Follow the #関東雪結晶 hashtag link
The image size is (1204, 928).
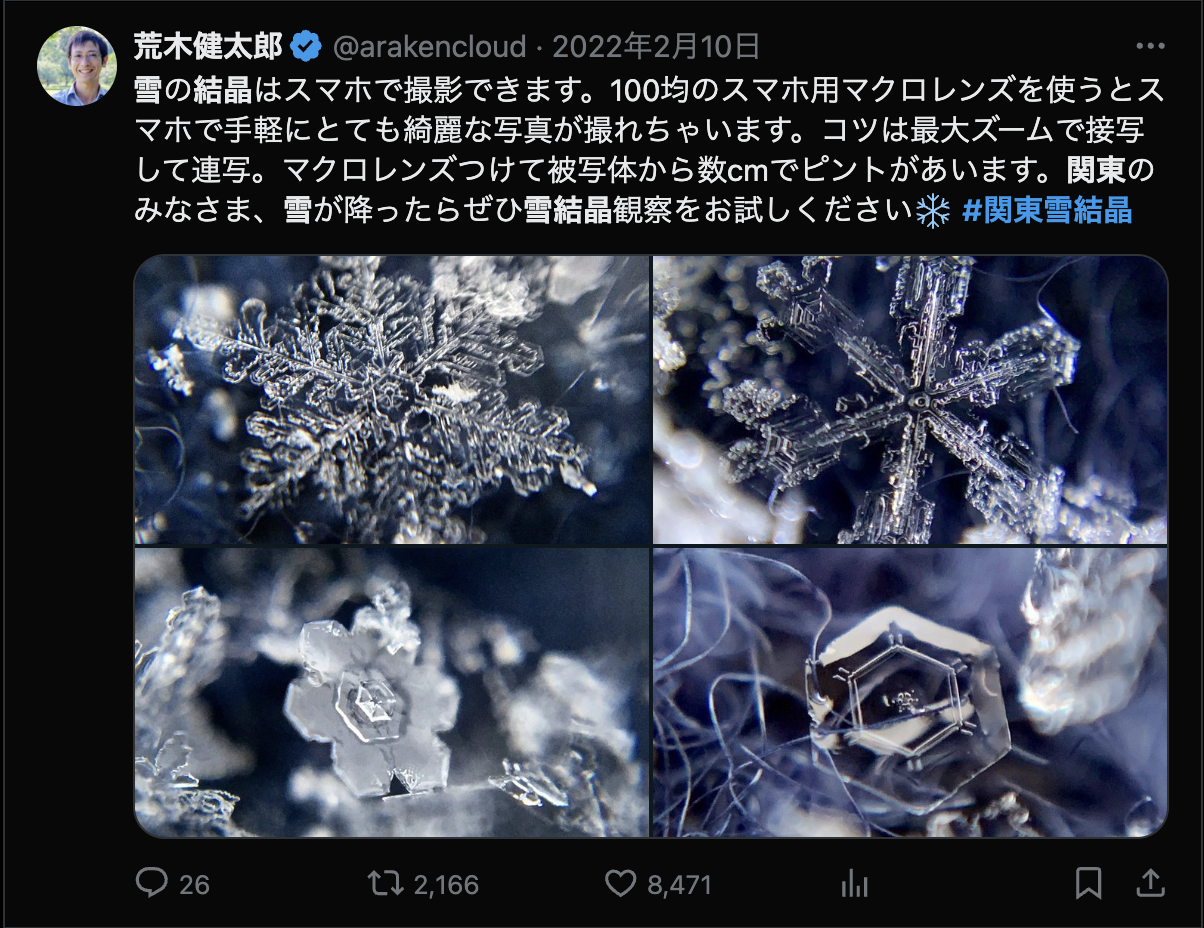pos(1047,211)
